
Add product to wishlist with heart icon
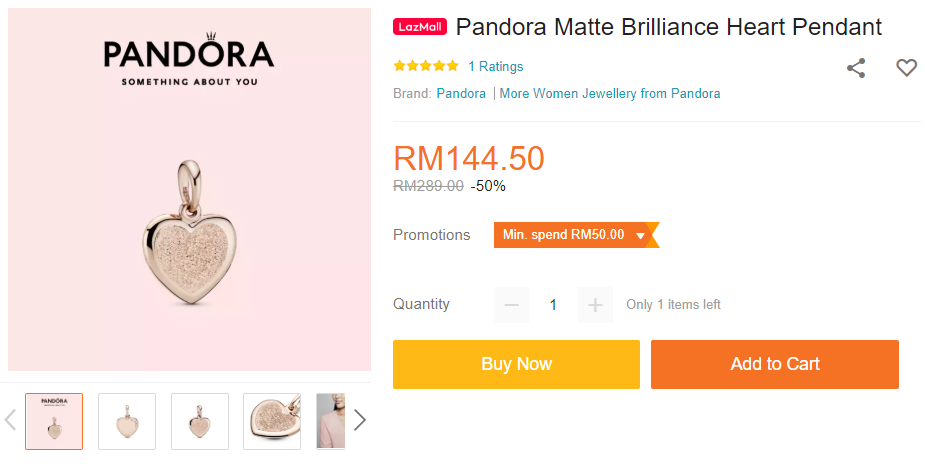(906, 68)
